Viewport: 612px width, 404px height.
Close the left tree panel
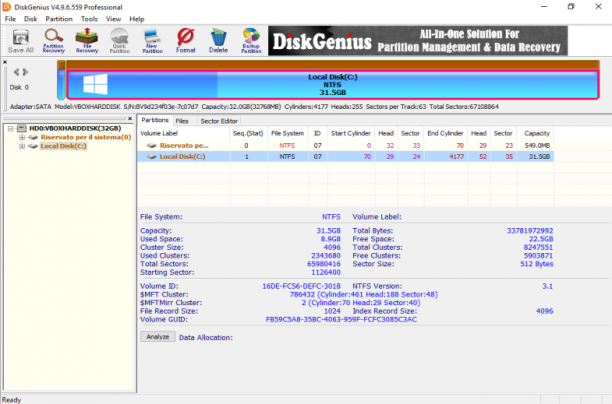point(130,119)
